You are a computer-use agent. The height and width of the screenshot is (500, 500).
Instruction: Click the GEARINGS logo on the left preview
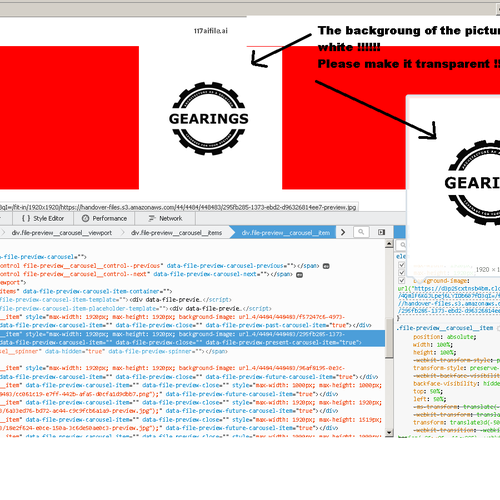[209, 118]
